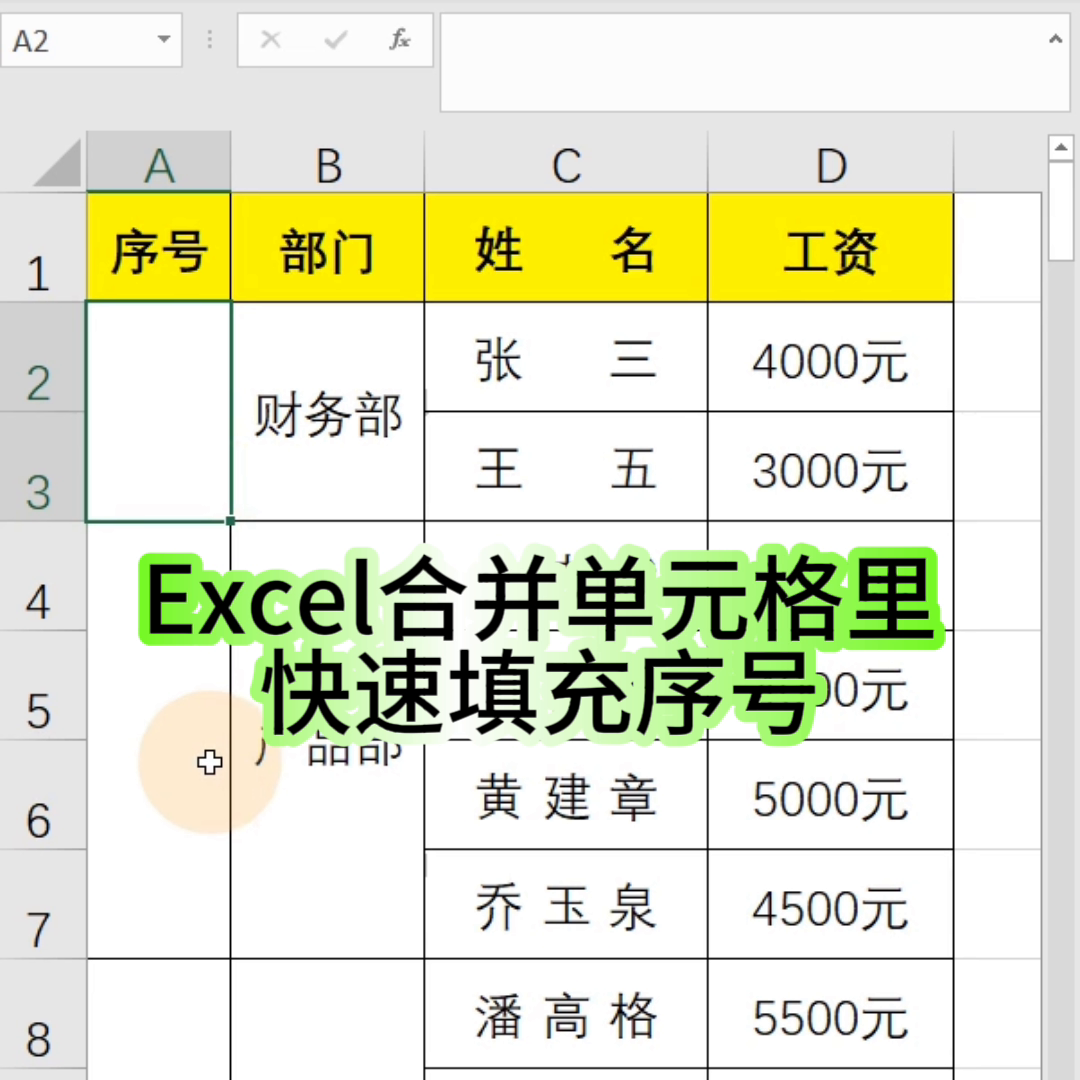Click the 工资 header cell

pos(831,248)
